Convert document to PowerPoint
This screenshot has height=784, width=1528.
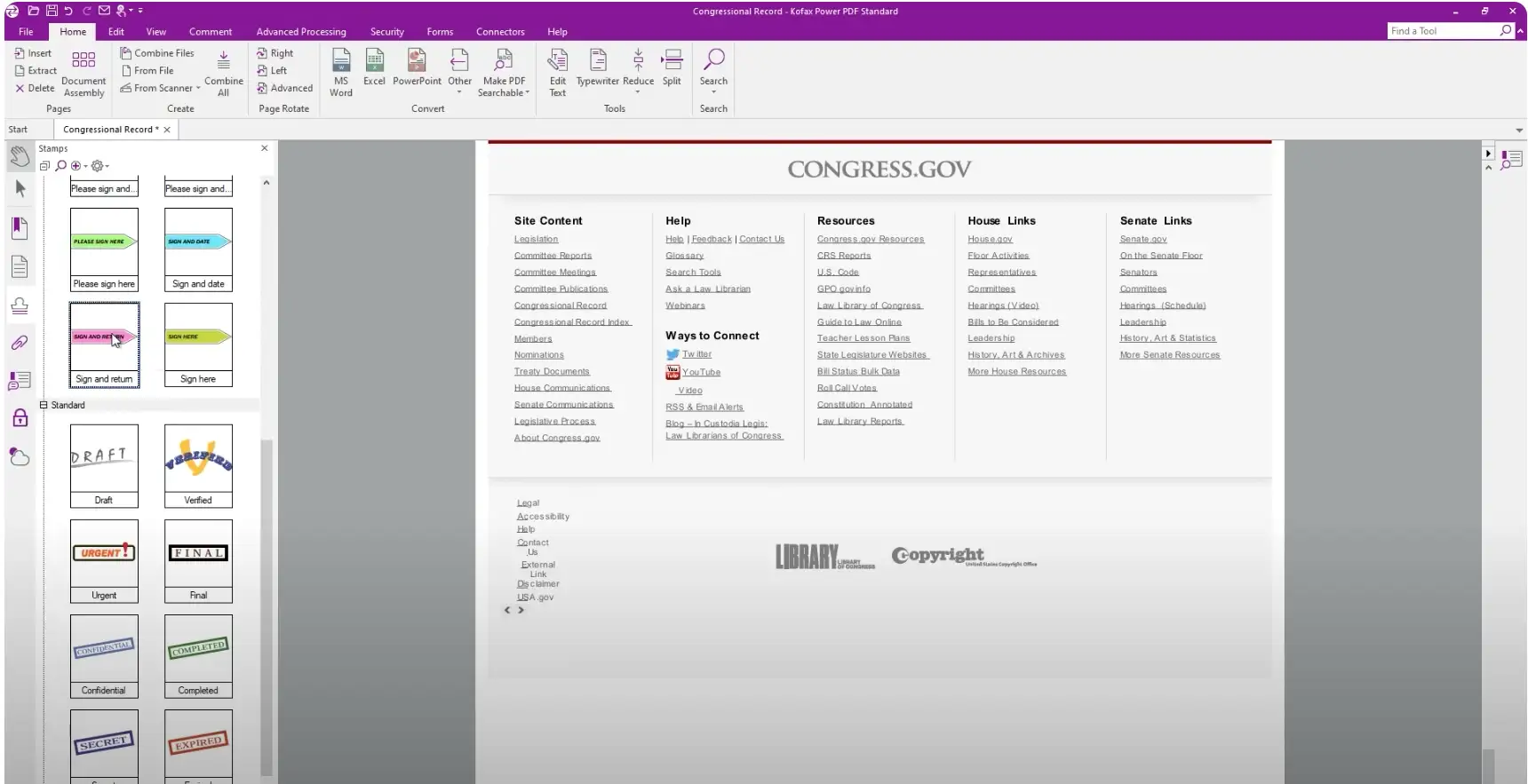click(417, 68)
